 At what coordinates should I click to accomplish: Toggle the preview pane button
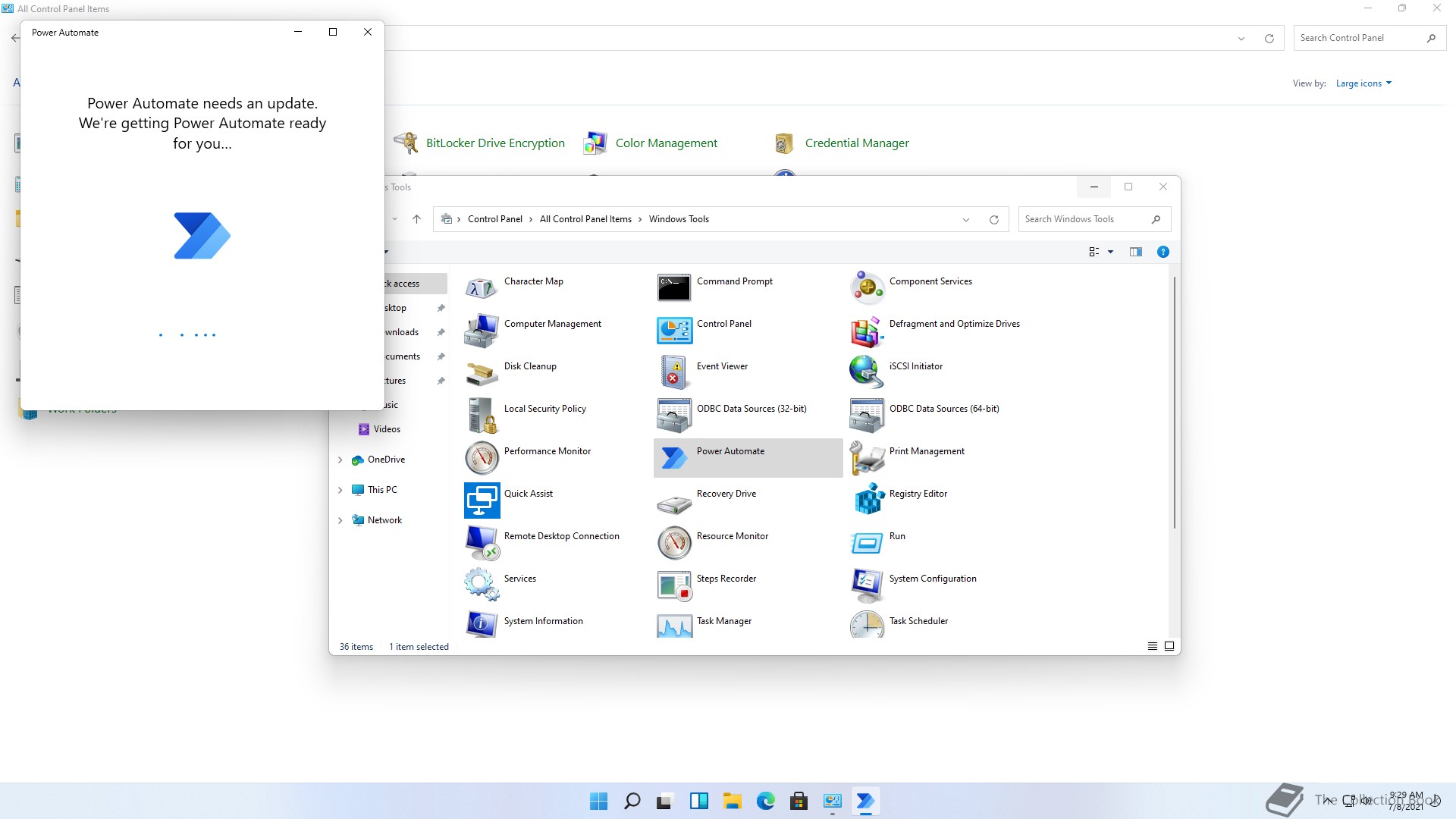pyautogui.click(x=1135, y=252)
